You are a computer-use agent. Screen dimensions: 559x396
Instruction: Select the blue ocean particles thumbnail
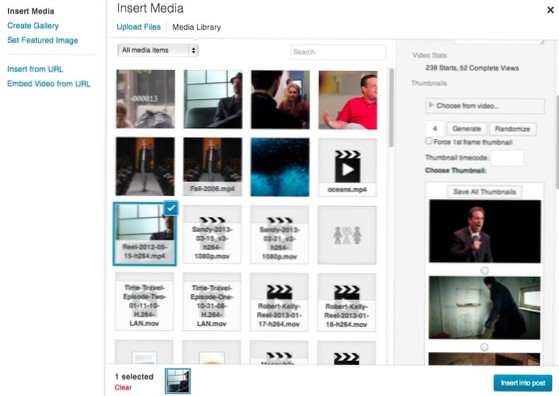coord(280,167)
